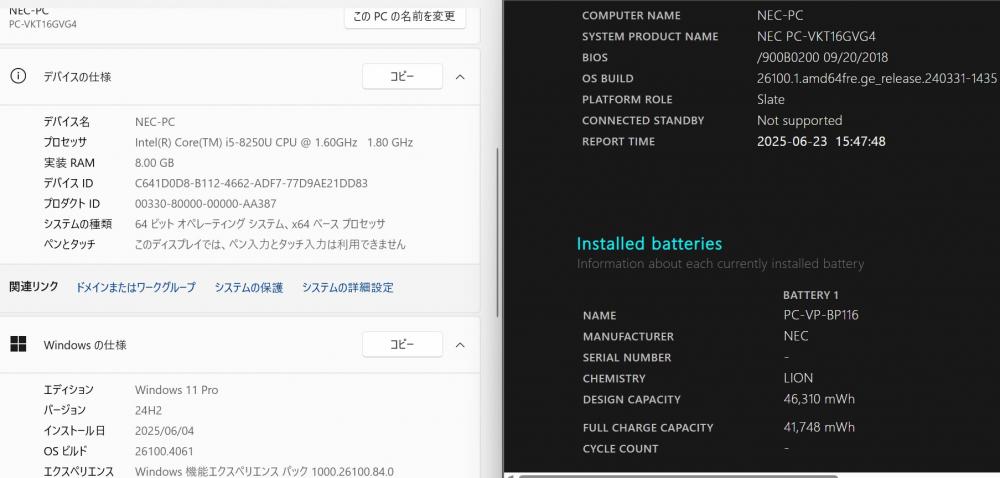Select the full charge capacity 41,748 mWh
The width and height of the screenshot is (1000, 478).
(x=819, y=427)
